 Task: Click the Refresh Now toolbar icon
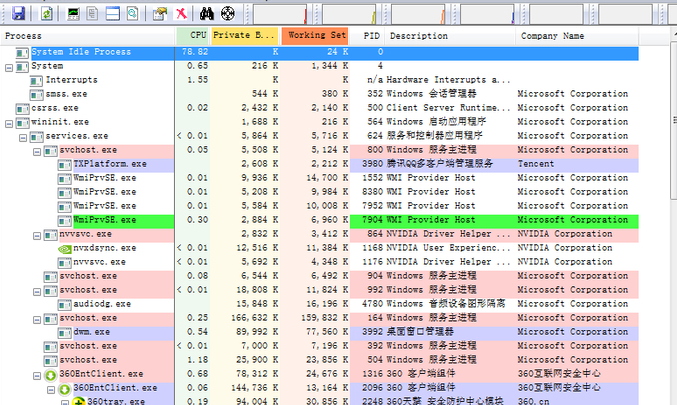pyautogui.click(x=45, y=13)
